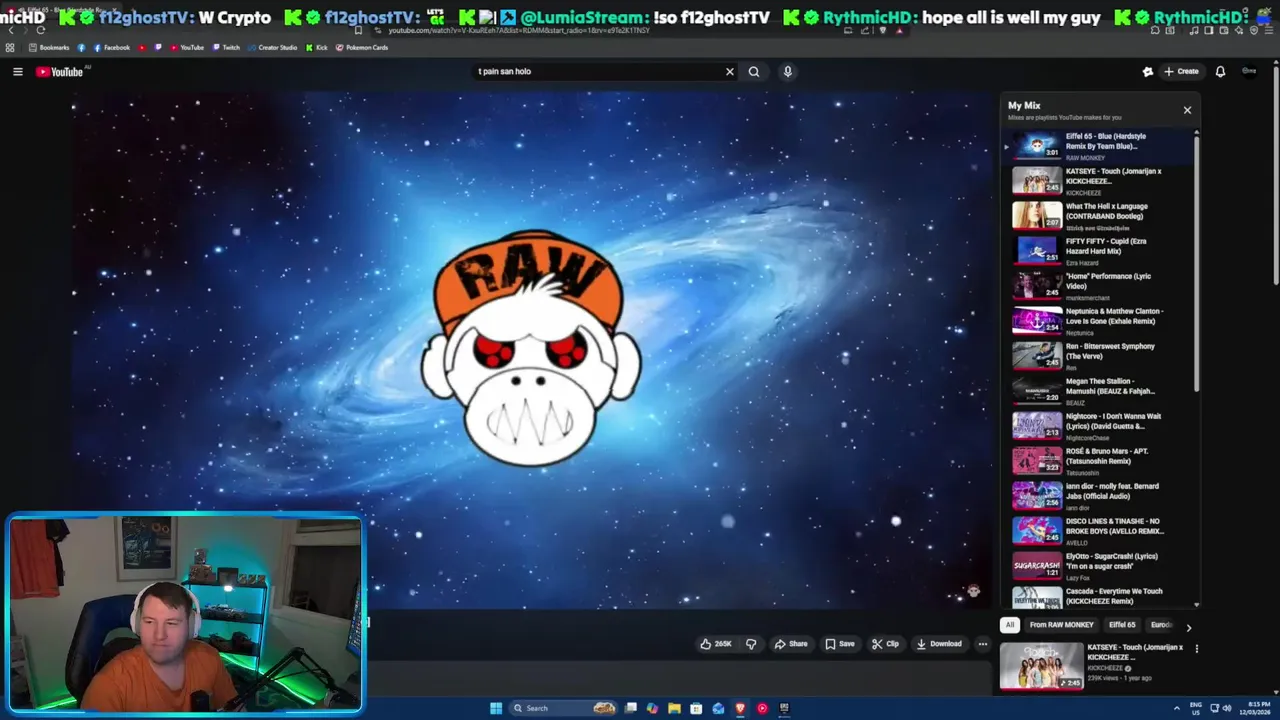Viewport: 1280px width, 720px height.
Task: Open the account avatar menu
Action: (x=1249, y=71)
